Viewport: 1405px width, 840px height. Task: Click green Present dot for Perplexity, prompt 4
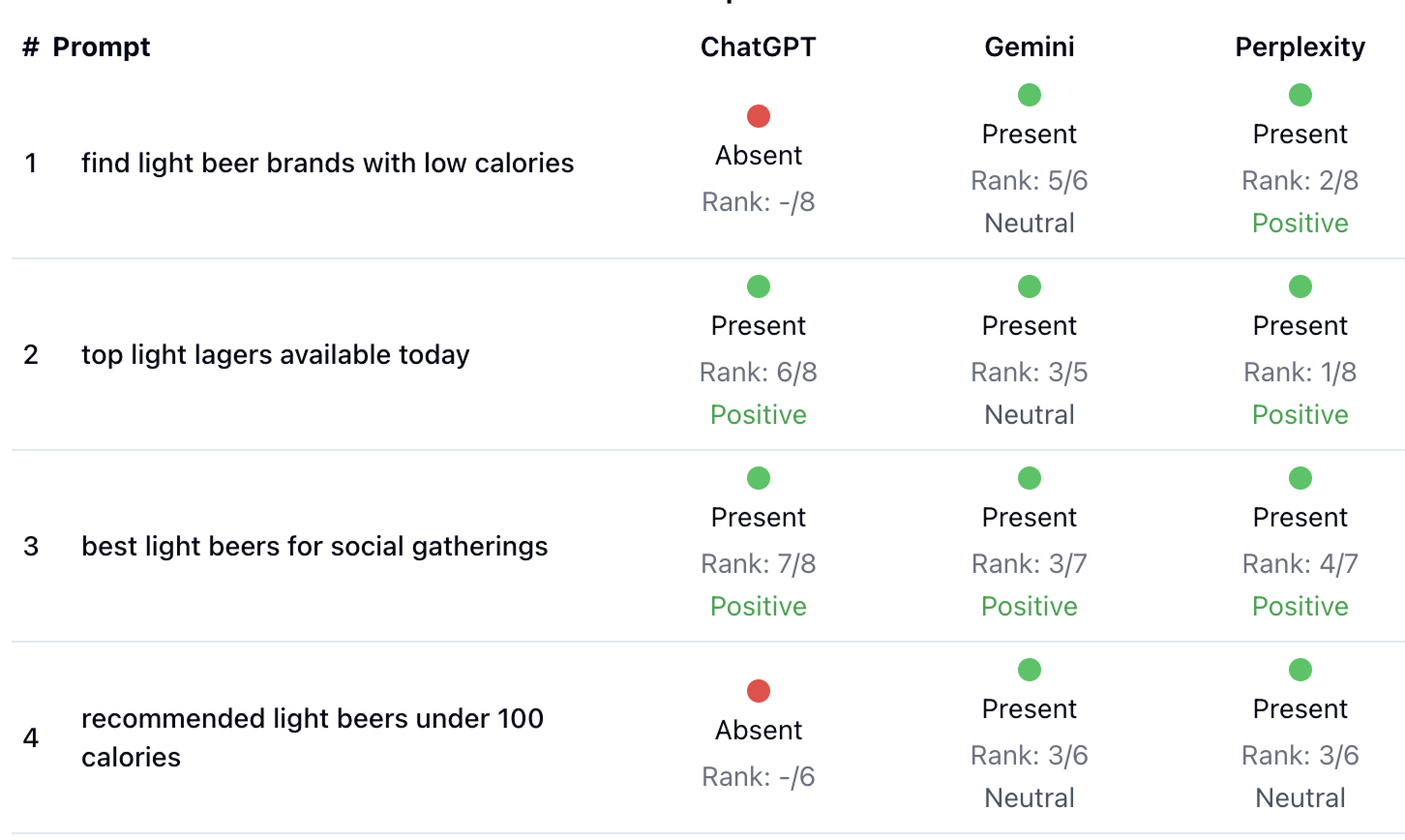pyautogui.click(x=1300, y=670)
